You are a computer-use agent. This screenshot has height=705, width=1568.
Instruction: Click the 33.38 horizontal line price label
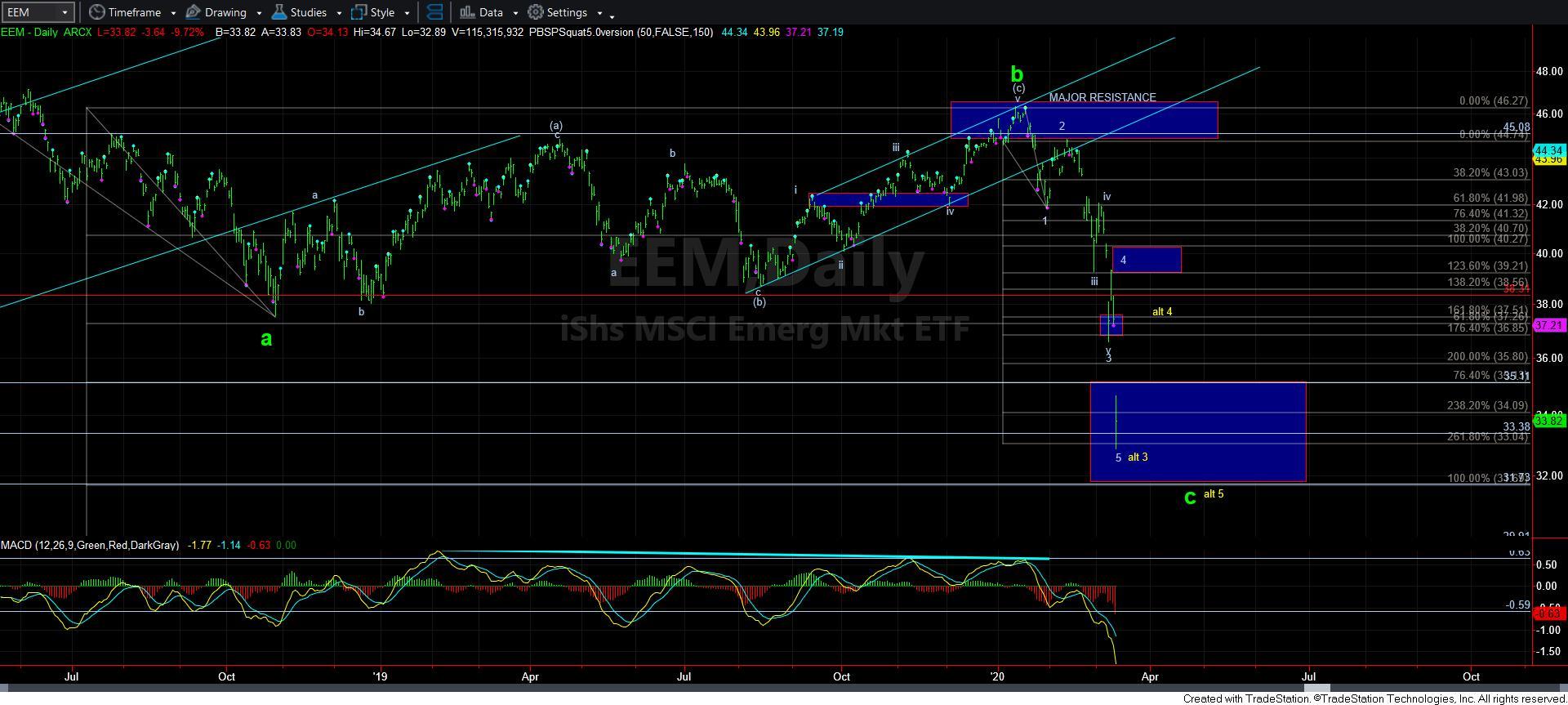click(x=1517, y=427)
